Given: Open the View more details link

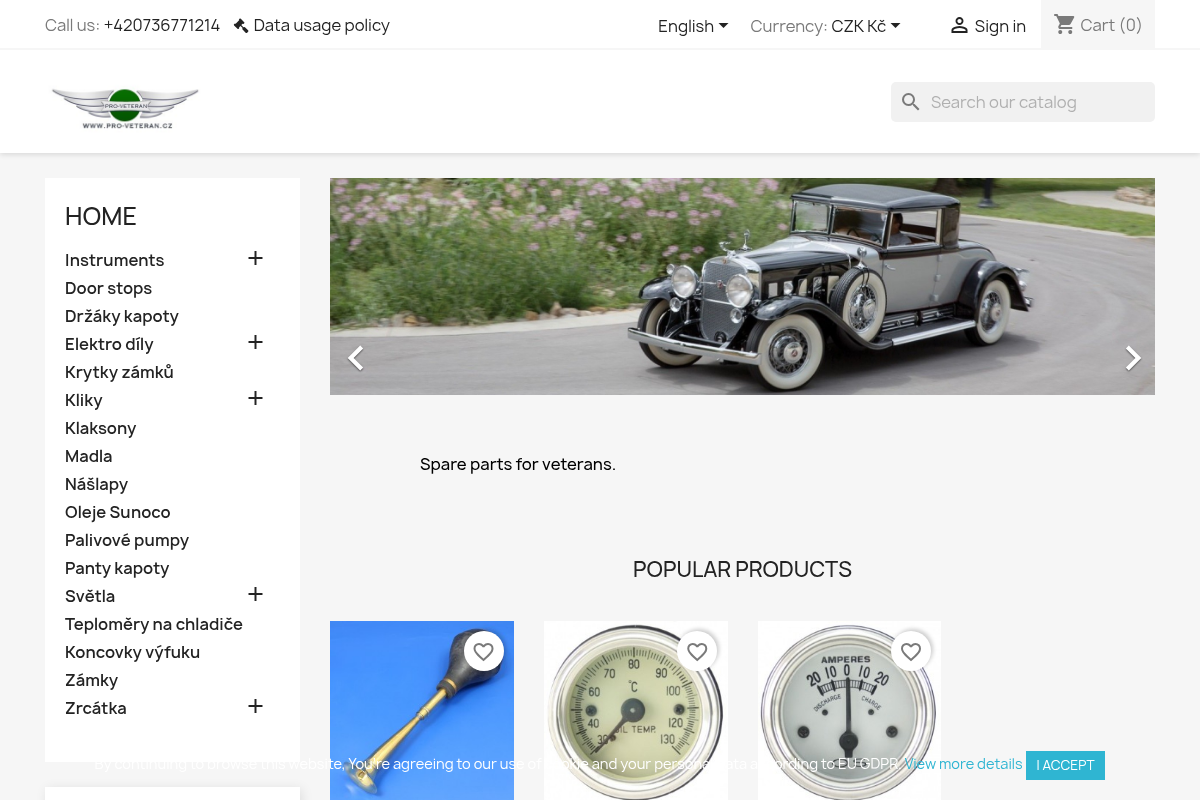Looking at the screenshot, I should [x=963, y=764].
